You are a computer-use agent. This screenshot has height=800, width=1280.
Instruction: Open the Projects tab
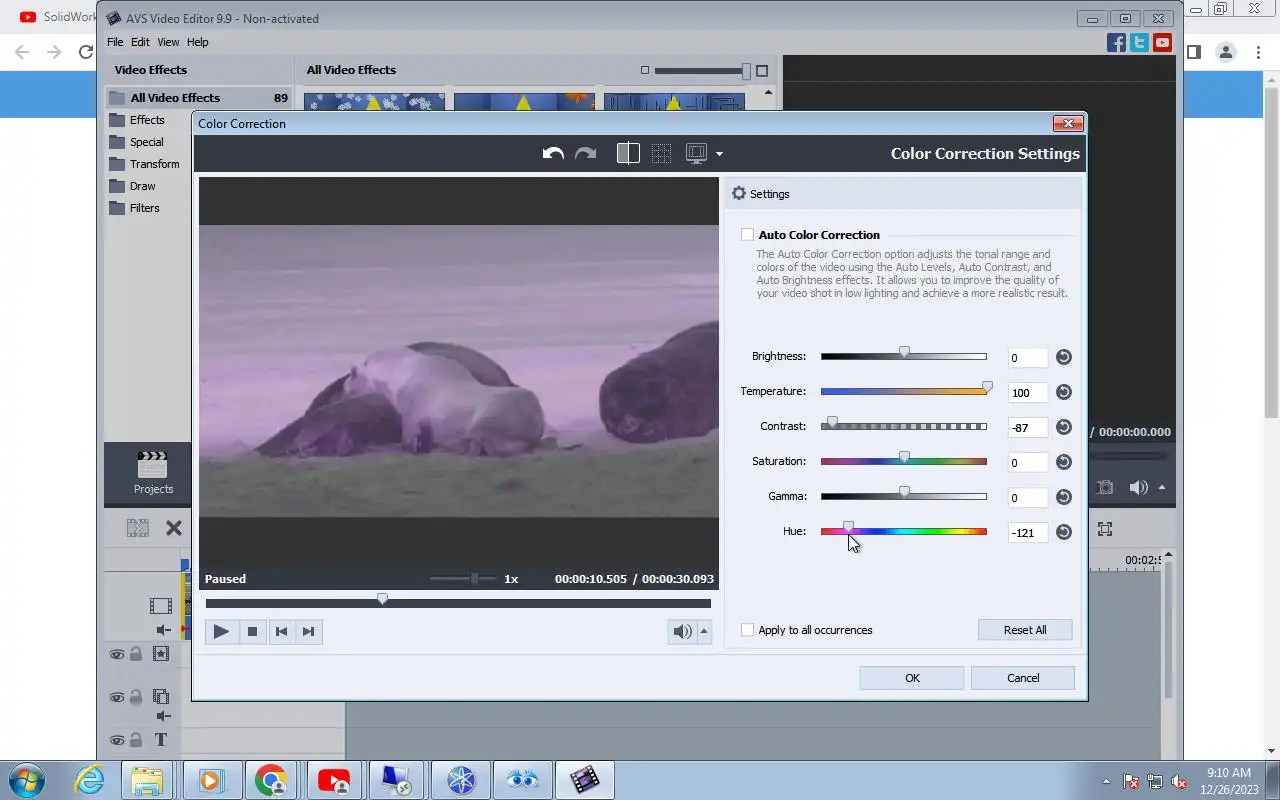coord(153,473)
